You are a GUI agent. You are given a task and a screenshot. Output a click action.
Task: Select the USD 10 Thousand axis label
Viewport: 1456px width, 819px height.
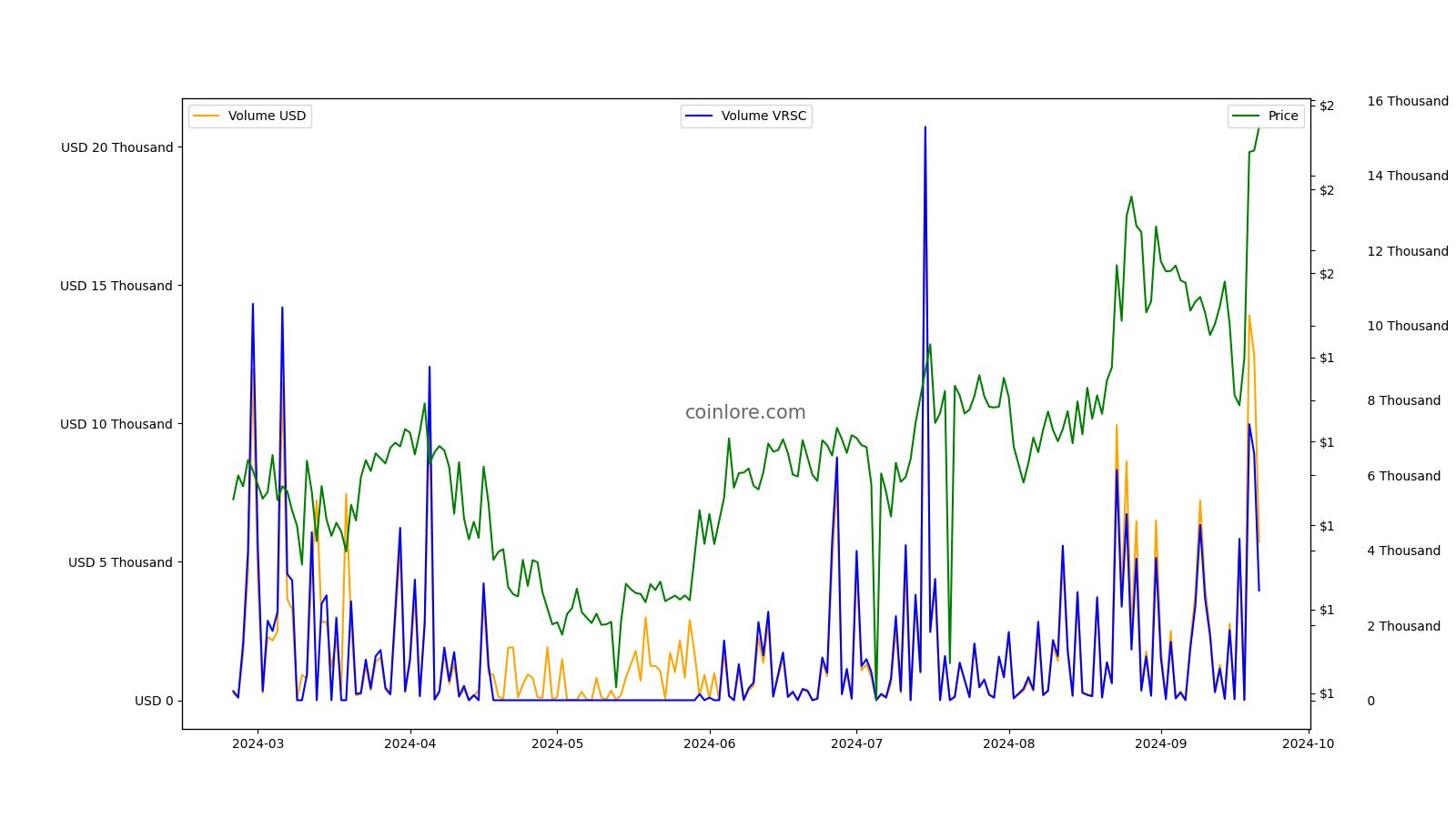[116, 424]
